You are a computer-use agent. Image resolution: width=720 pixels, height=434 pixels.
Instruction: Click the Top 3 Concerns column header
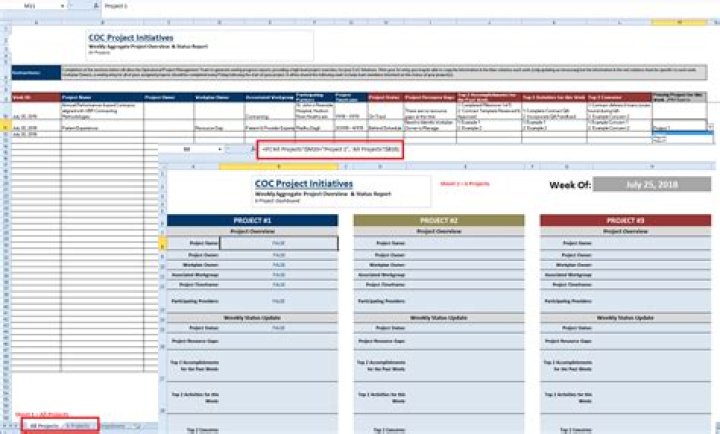click(x=619, y=97)
